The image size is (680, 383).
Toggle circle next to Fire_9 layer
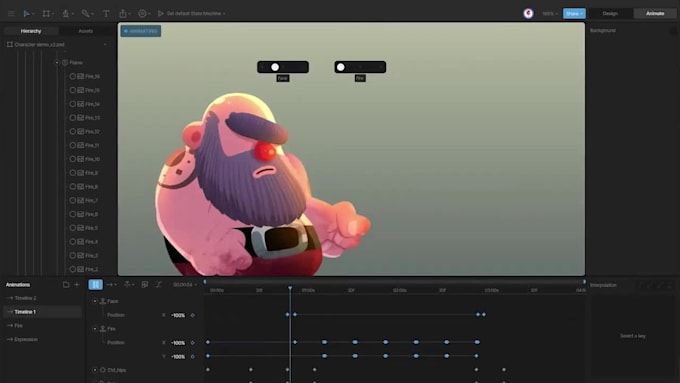[x=72, y=173]
